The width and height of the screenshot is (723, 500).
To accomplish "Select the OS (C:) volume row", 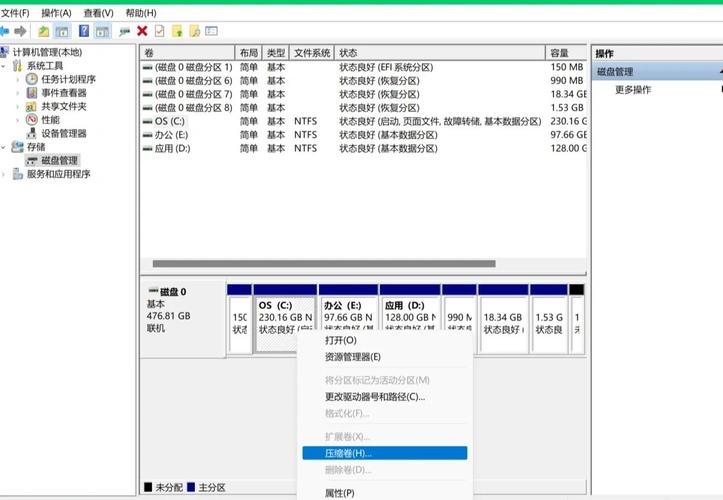I will click(x=364, y=121).
